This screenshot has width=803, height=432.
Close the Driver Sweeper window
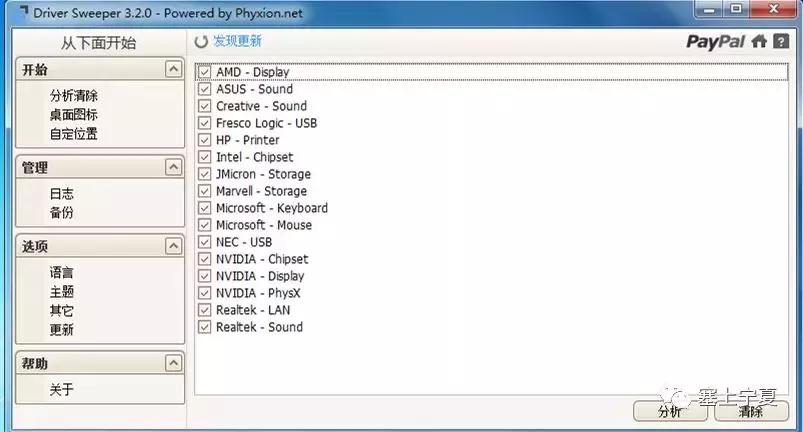(x=773, y=9)
